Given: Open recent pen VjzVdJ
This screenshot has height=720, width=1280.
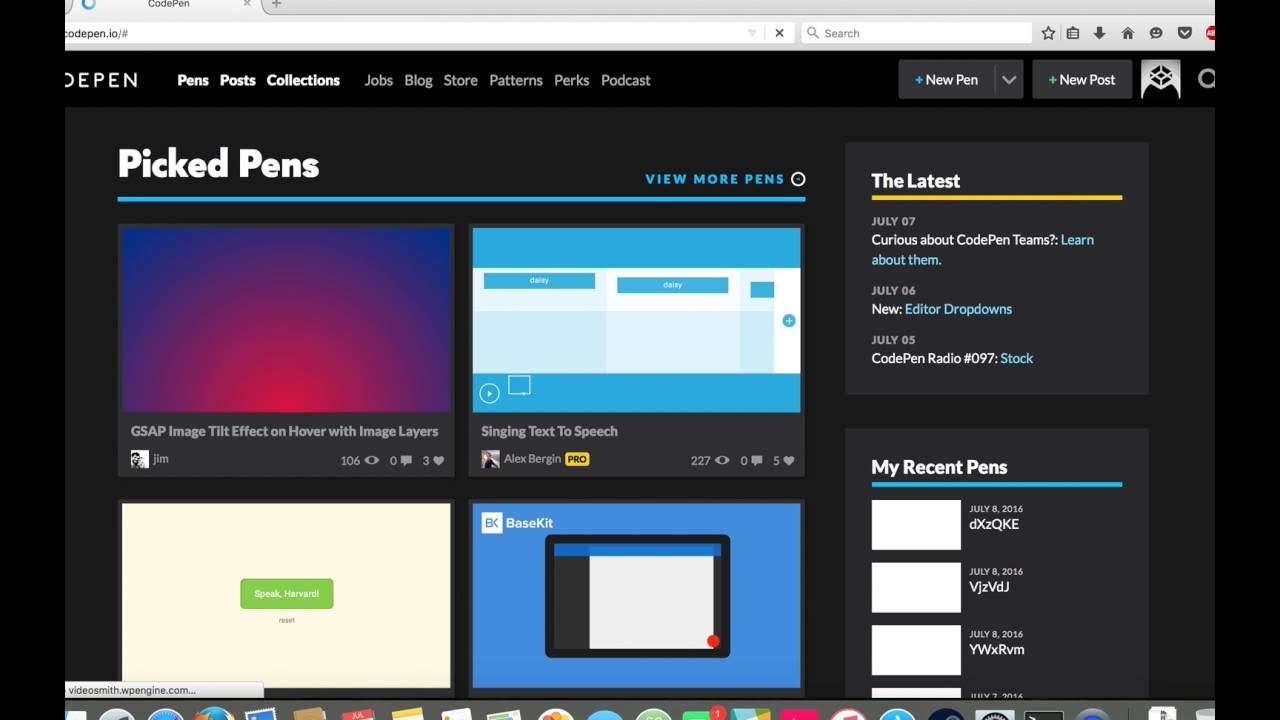Looking at the screenshot, I should [989, 587].
